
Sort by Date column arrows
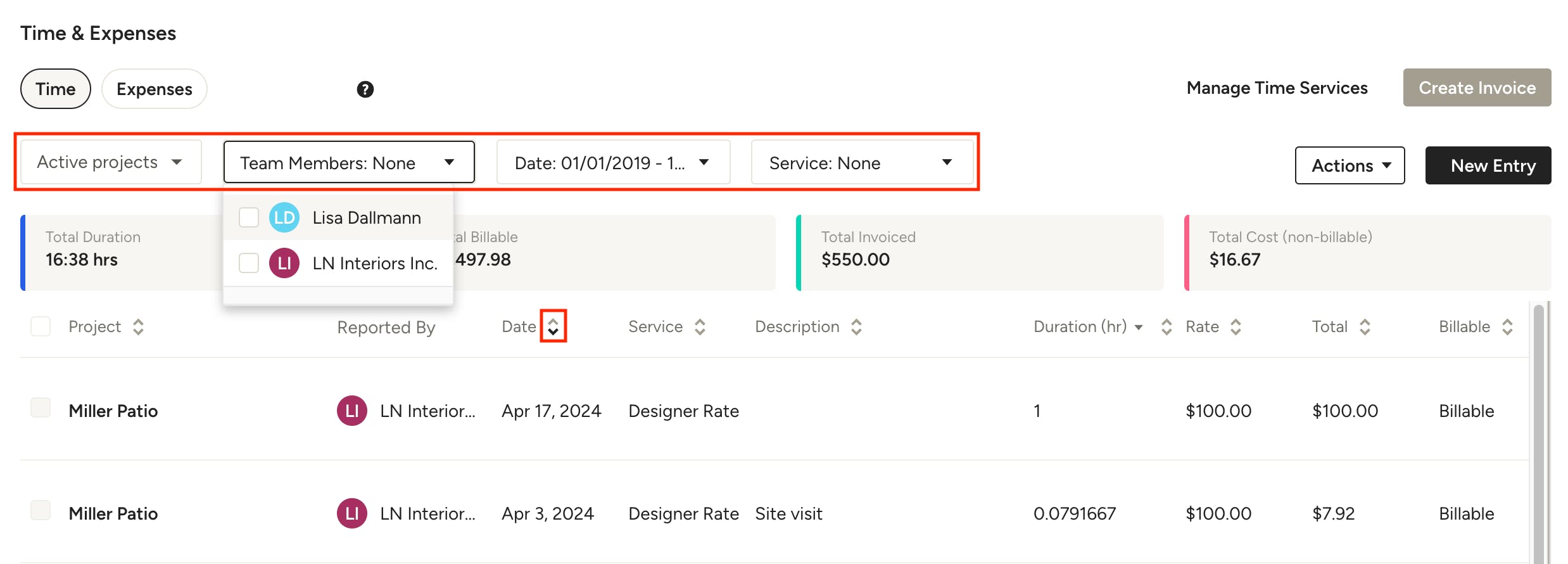pos(553,327)
